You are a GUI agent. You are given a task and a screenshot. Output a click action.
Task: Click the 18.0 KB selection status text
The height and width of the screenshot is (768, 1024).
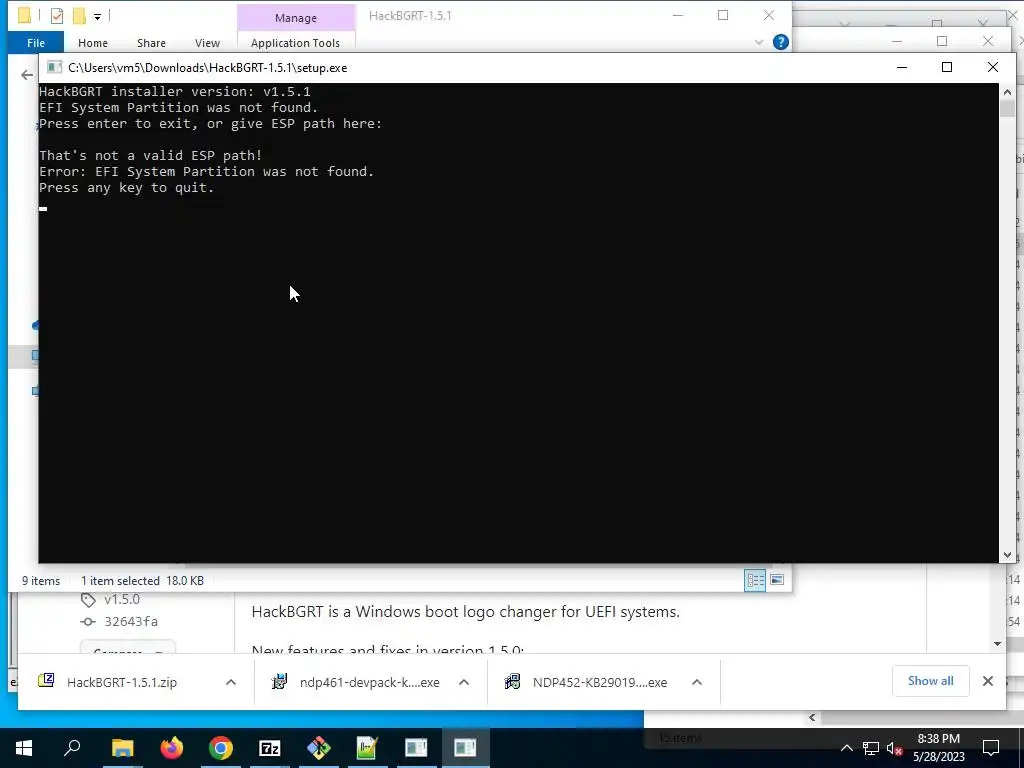pyautogui.click(x=185, y=581)
